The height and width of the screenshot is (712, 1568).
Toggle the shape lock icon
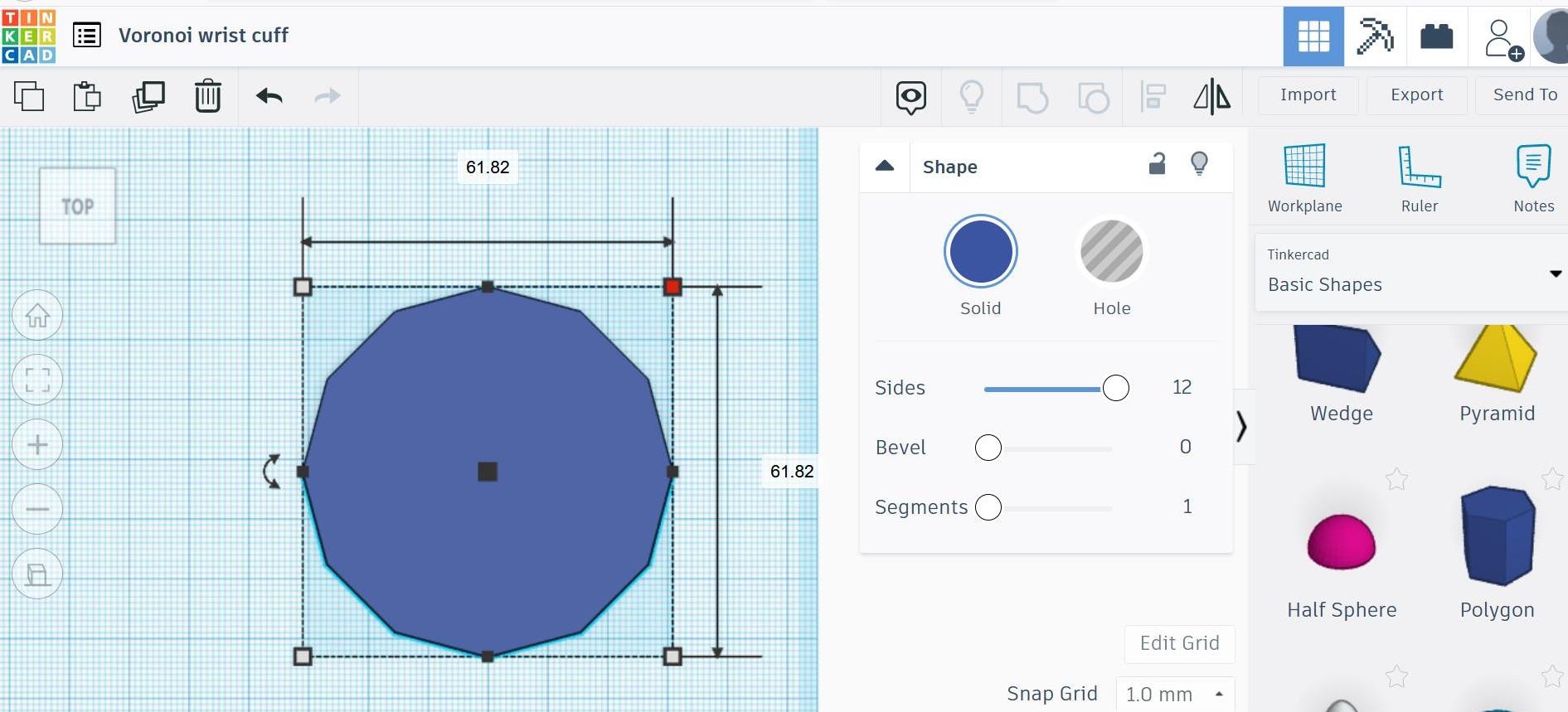coord(1158,164)
